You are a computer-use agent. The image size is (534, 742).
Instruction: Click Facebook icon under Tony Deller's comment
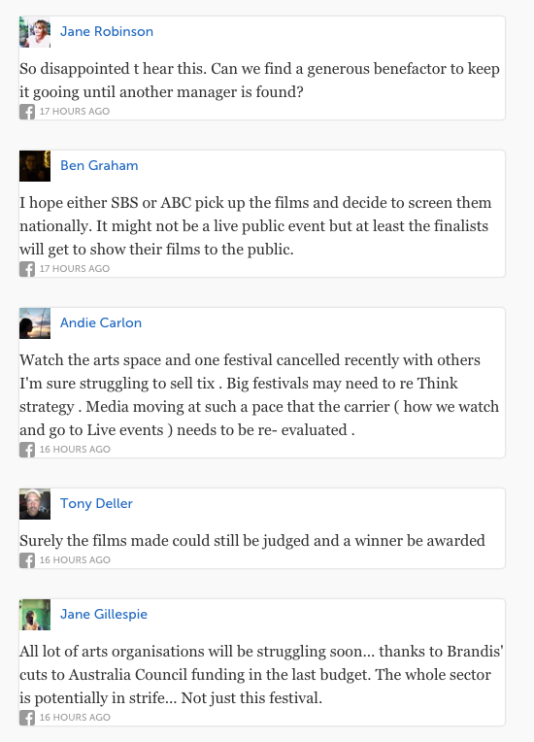click(27, 560)
